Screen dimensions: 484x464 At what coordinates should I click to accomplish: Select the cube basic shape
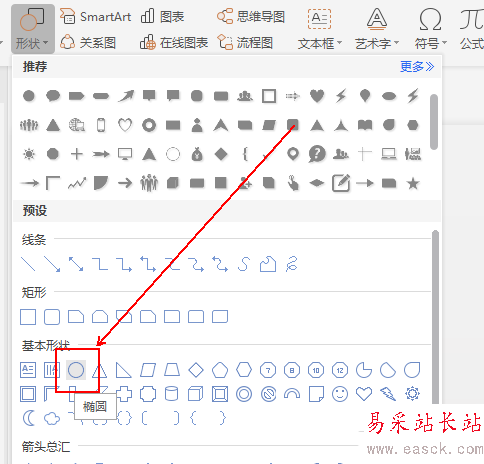point(196,394)
